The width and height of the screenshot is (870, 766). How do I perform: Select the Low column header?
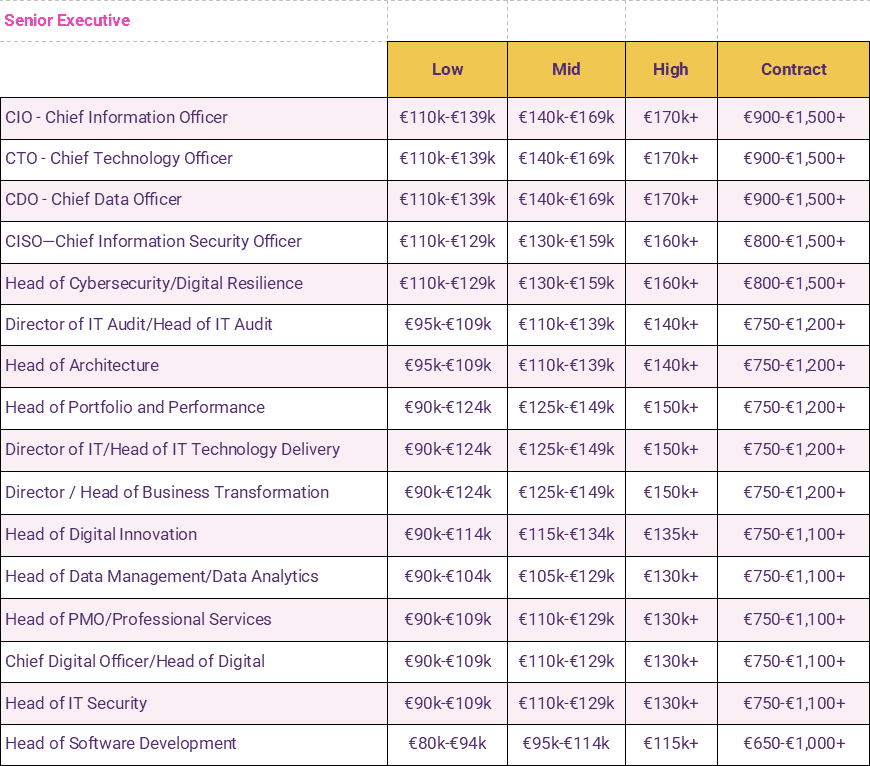coord(447,69)
